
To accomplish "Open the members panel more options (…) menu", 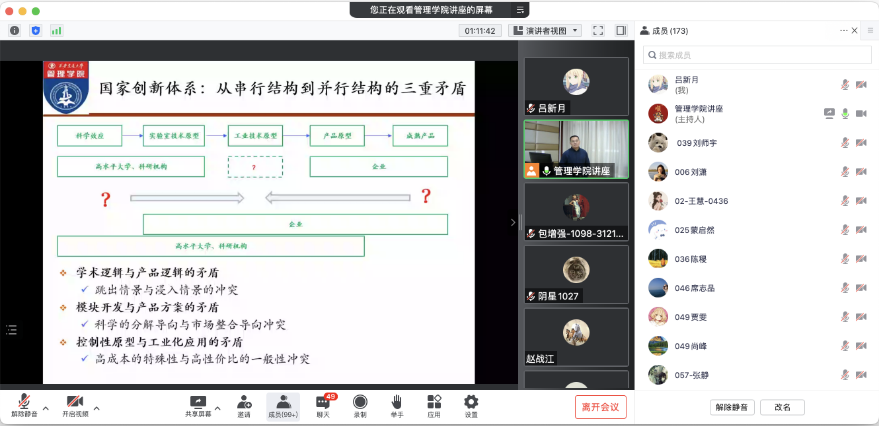I will point(843,31).
